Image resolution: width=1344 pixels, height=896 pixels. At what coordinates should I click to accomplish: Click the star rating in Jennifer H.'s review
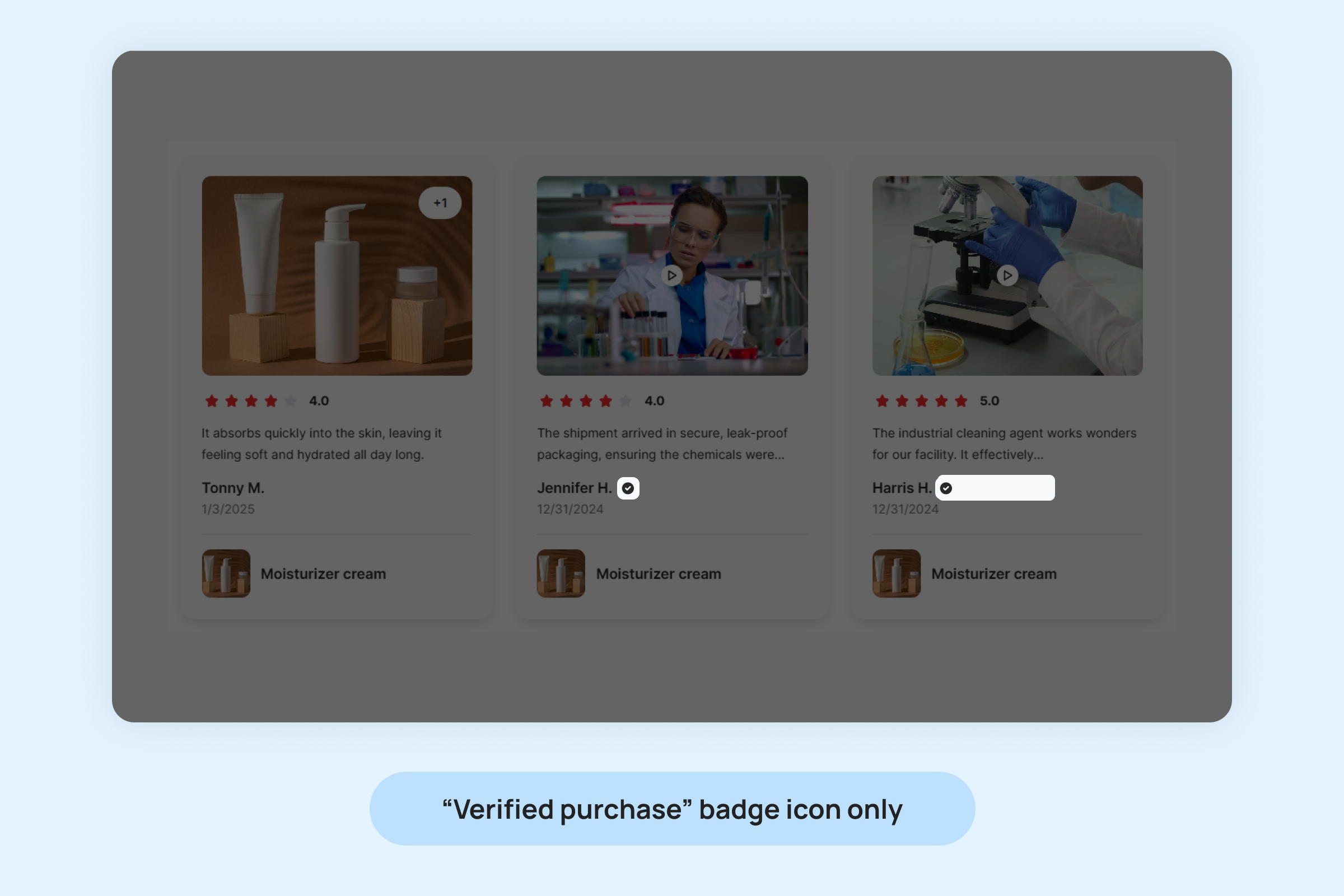[x=586, y=401]
